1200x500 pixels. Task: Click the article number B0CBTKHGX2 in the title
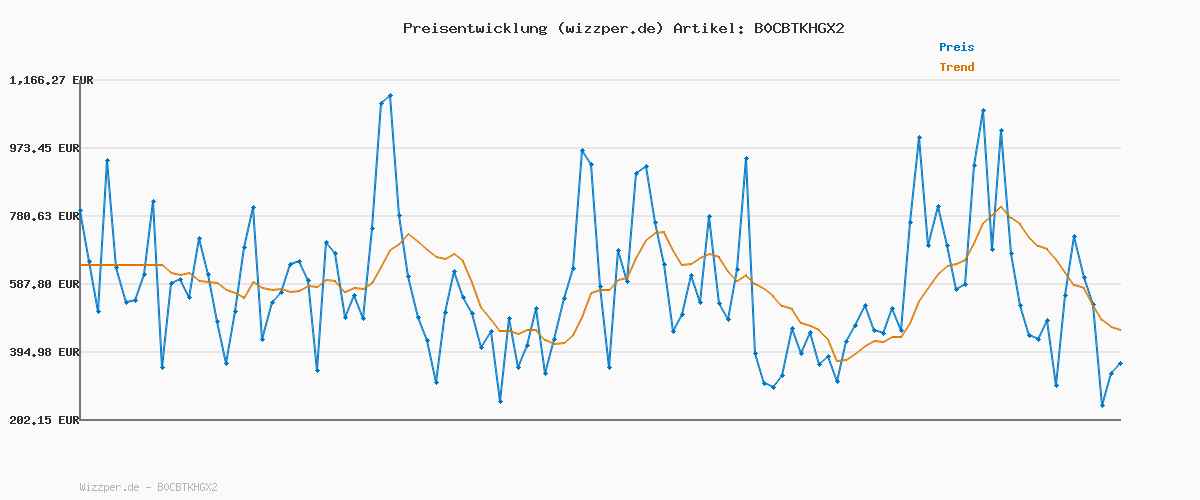click(x=794, y=28)
